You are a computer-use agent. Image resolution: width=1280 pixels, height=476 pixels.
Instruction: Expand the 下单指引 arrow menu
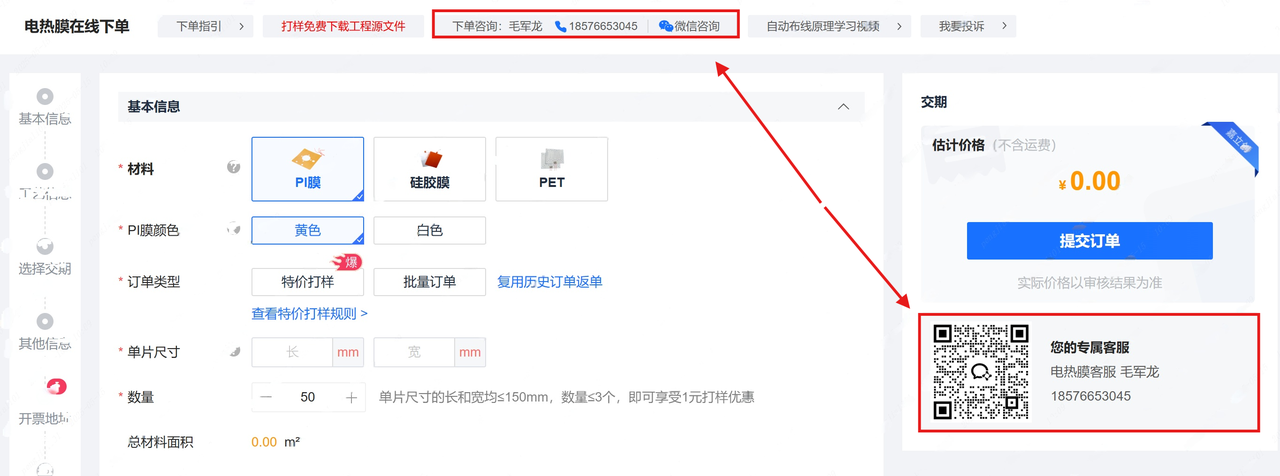point(241,26)
